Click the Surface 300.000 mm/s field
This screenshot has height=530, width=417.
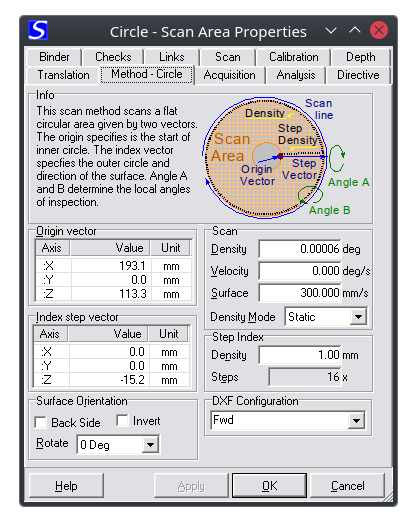[x=300, y=293]
